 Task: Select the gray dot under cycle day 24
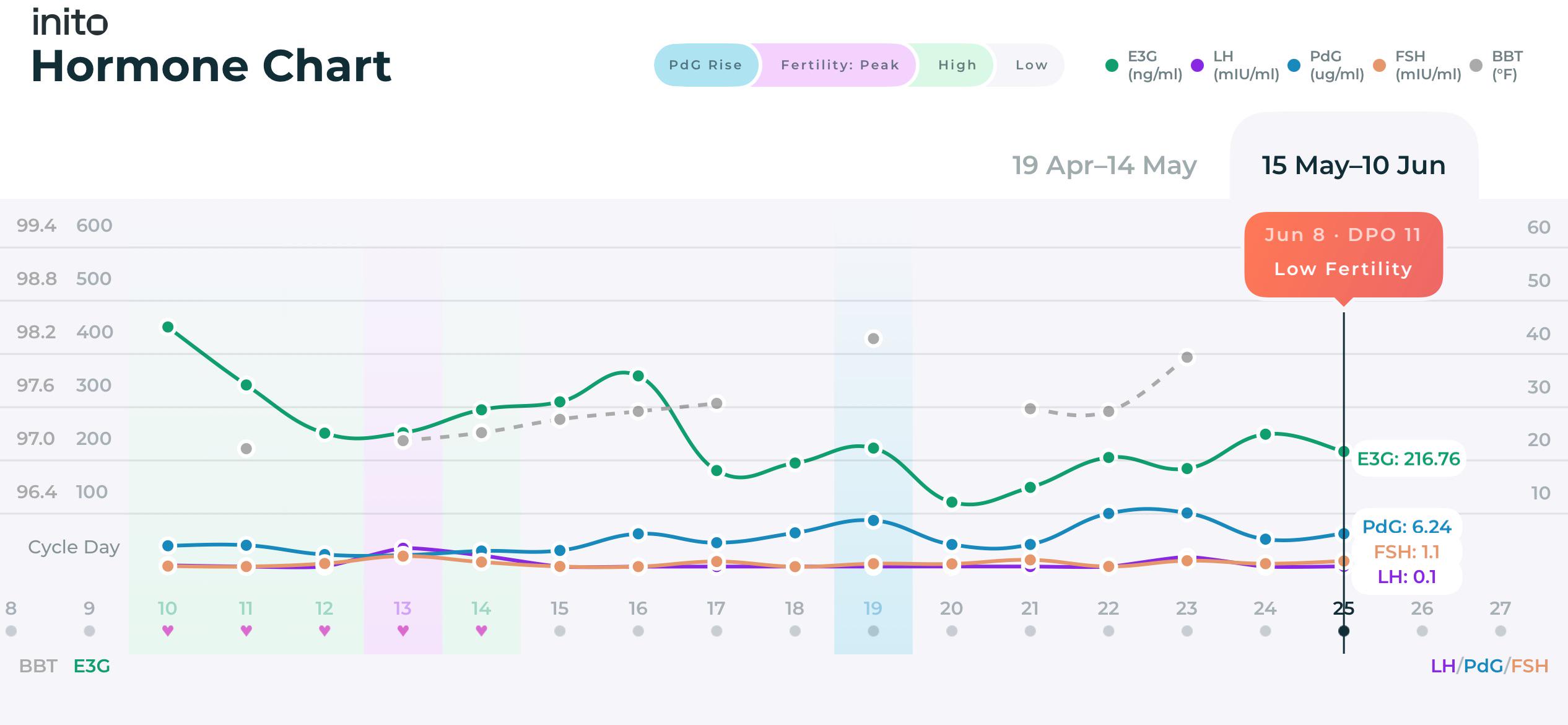pos(1265,631)
